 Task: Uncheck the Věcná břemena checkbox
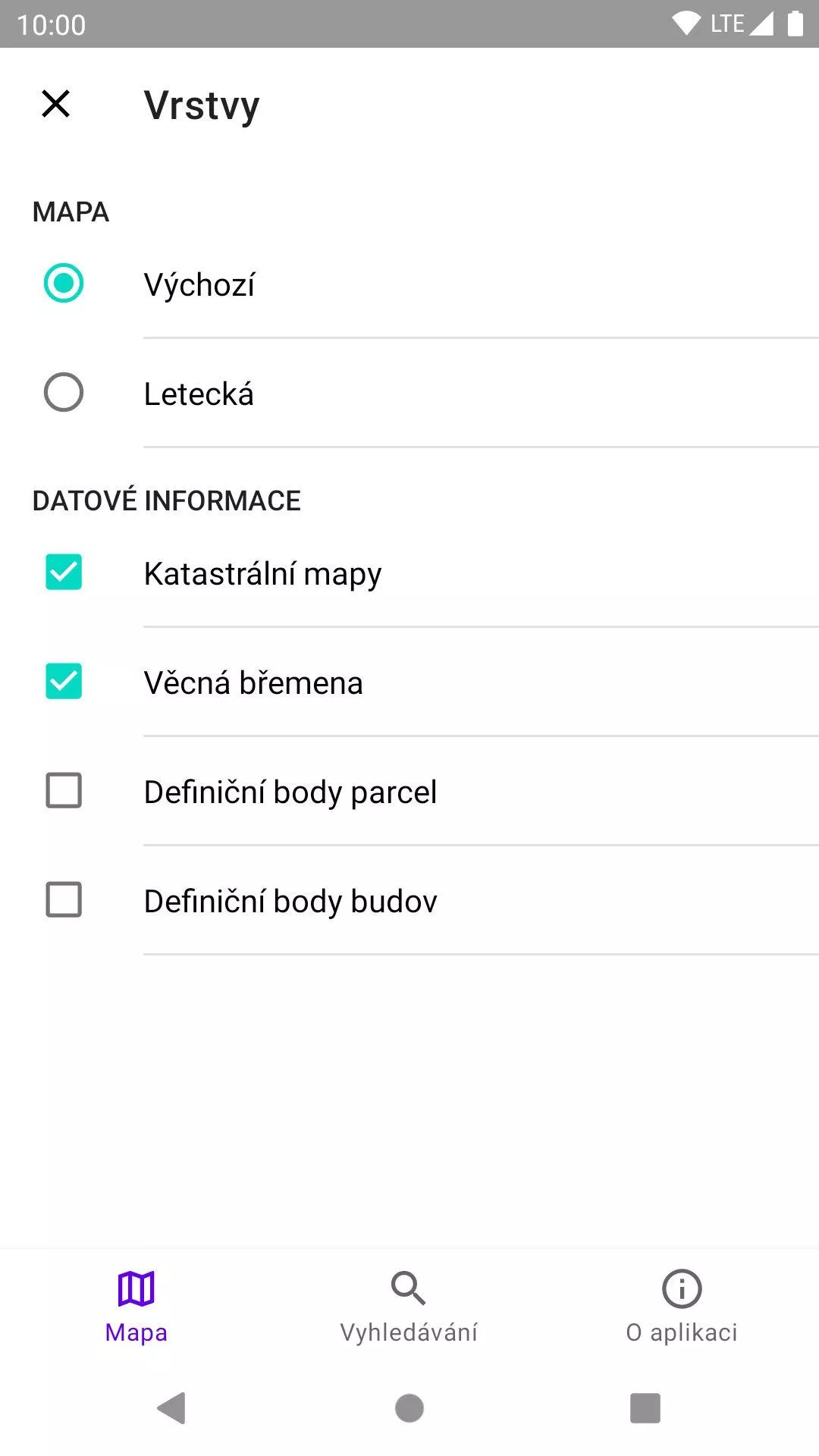tap(64, 681)
